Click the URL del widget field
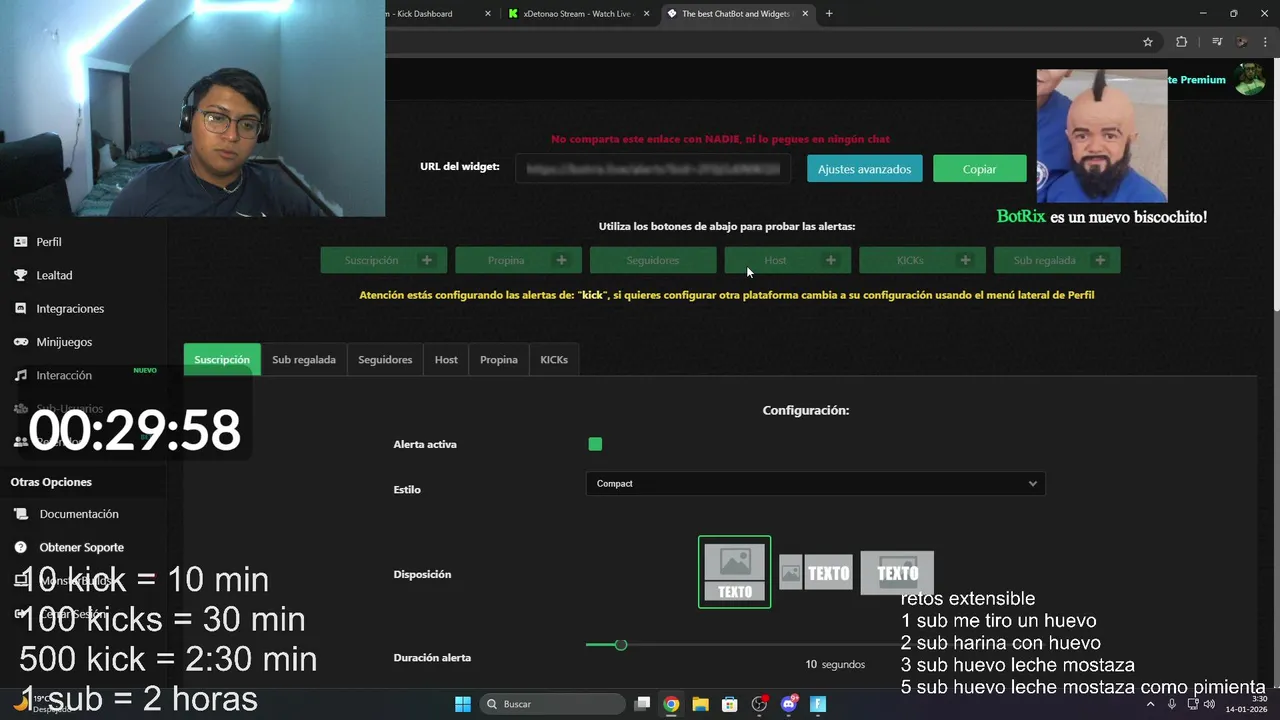The width and height of the screenshot is (1280, 720). [654, 169]
